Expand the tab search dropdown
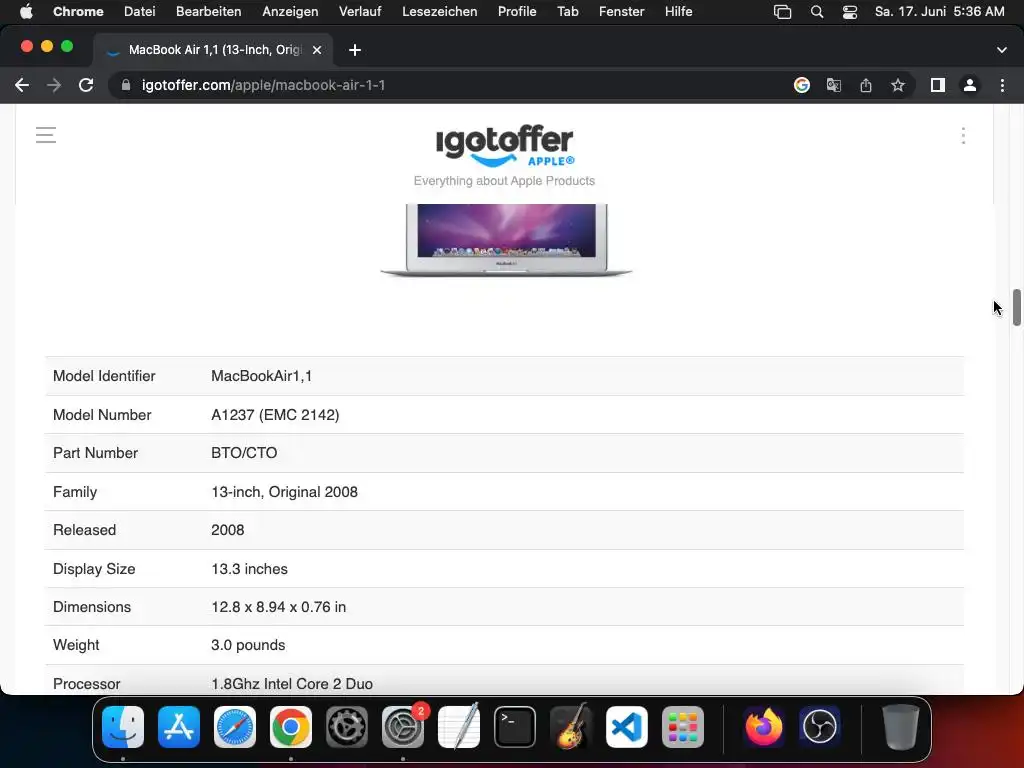 (1002, 50)
